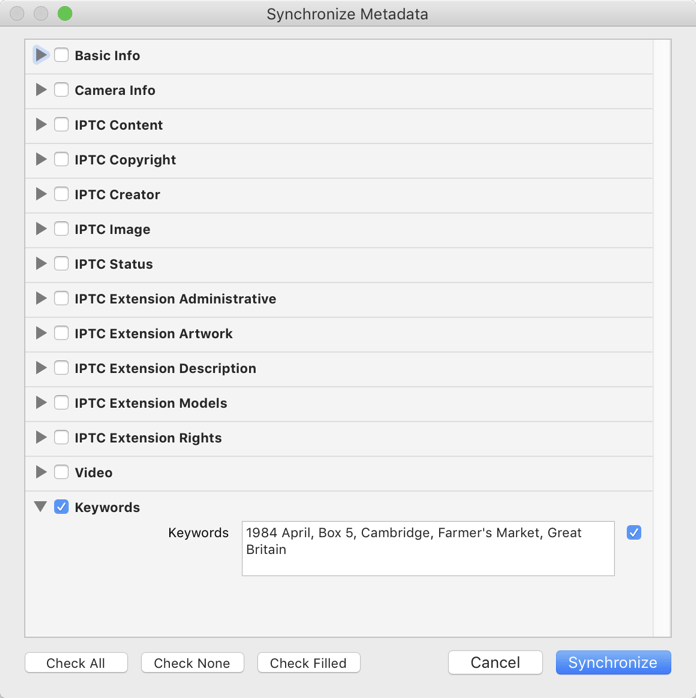The height and width of the screenshot is (698, 696).
Task: Enable the IPTC Image checkbox
Action: click(62, 229)
